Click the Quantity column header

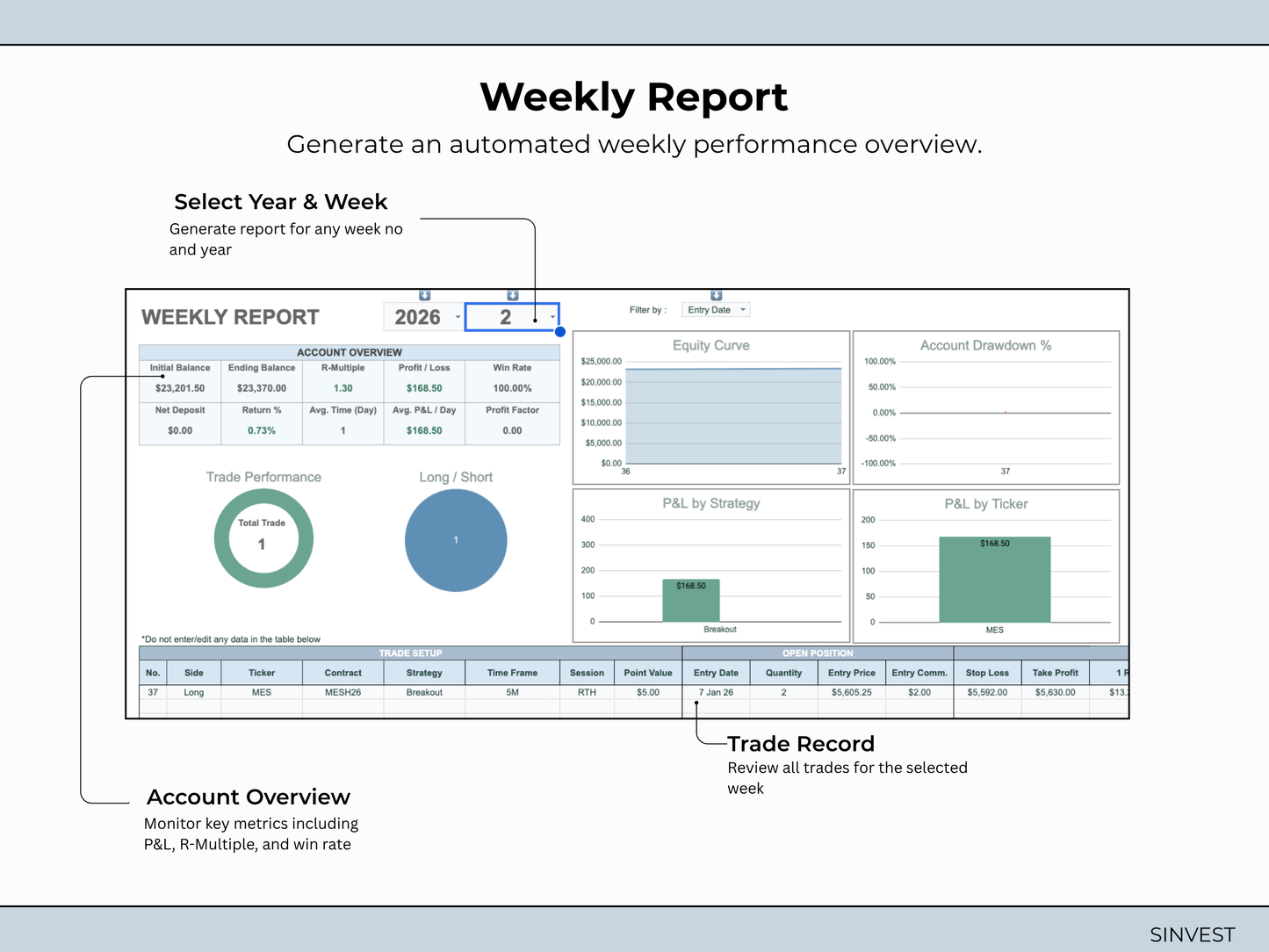[x=783, y=673]
